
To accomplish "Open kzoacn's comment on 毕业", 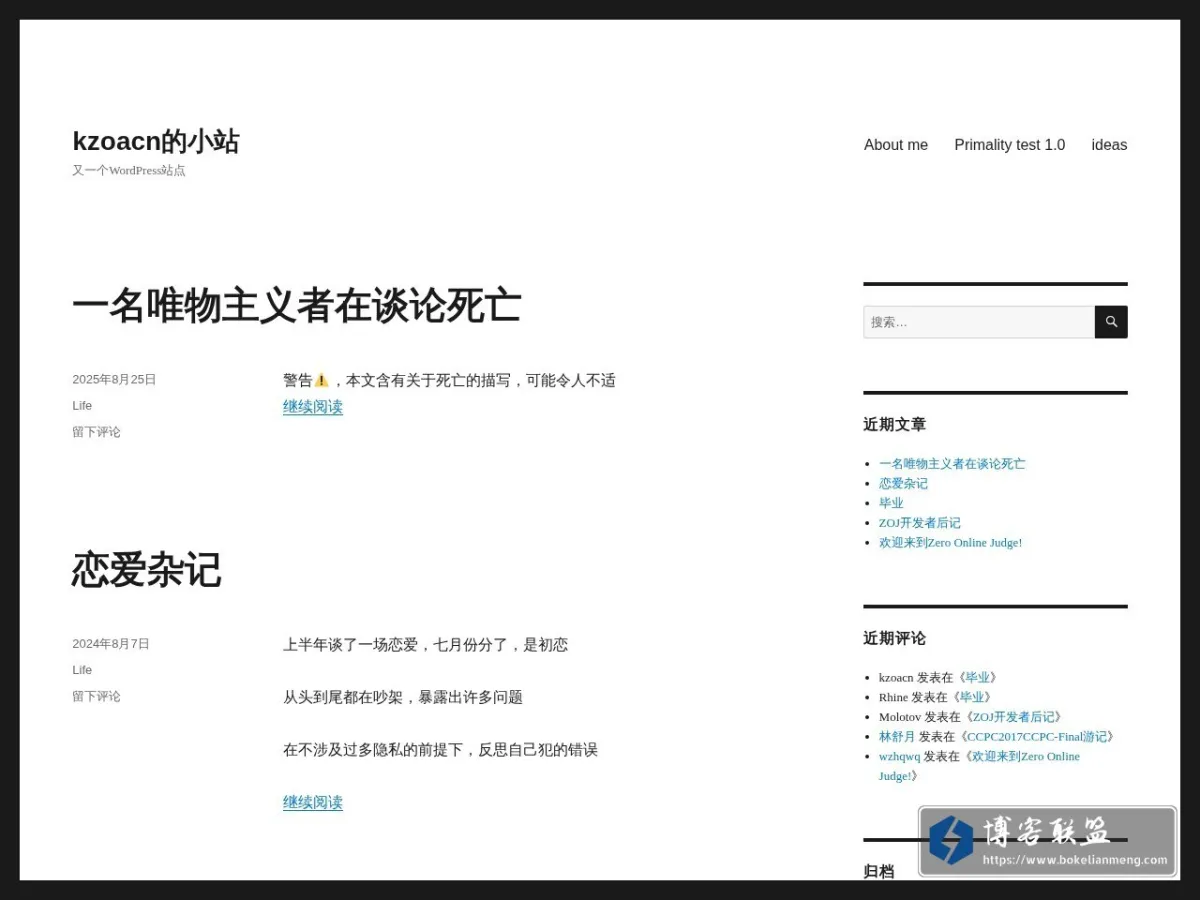I will pyautogui.click(x=977, y=677).
